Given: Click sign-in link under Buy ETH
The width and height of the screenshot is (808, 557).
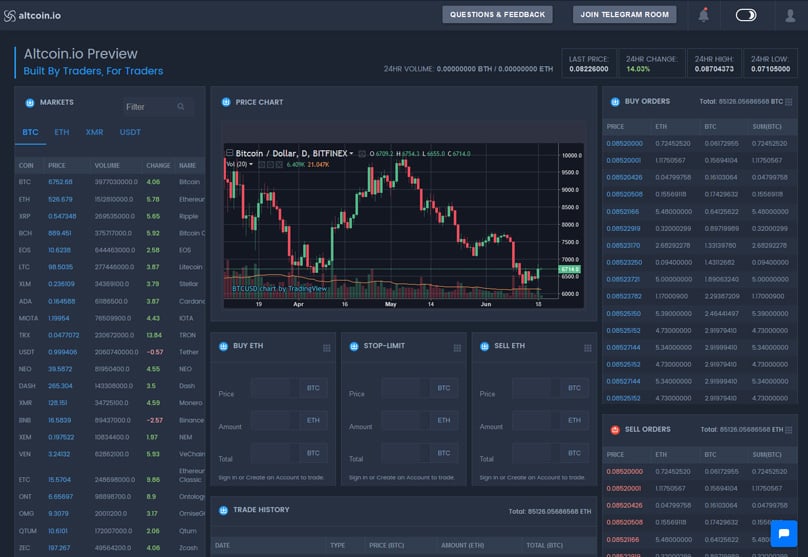Looking at the screenshot, I should [x=271, y=478].
